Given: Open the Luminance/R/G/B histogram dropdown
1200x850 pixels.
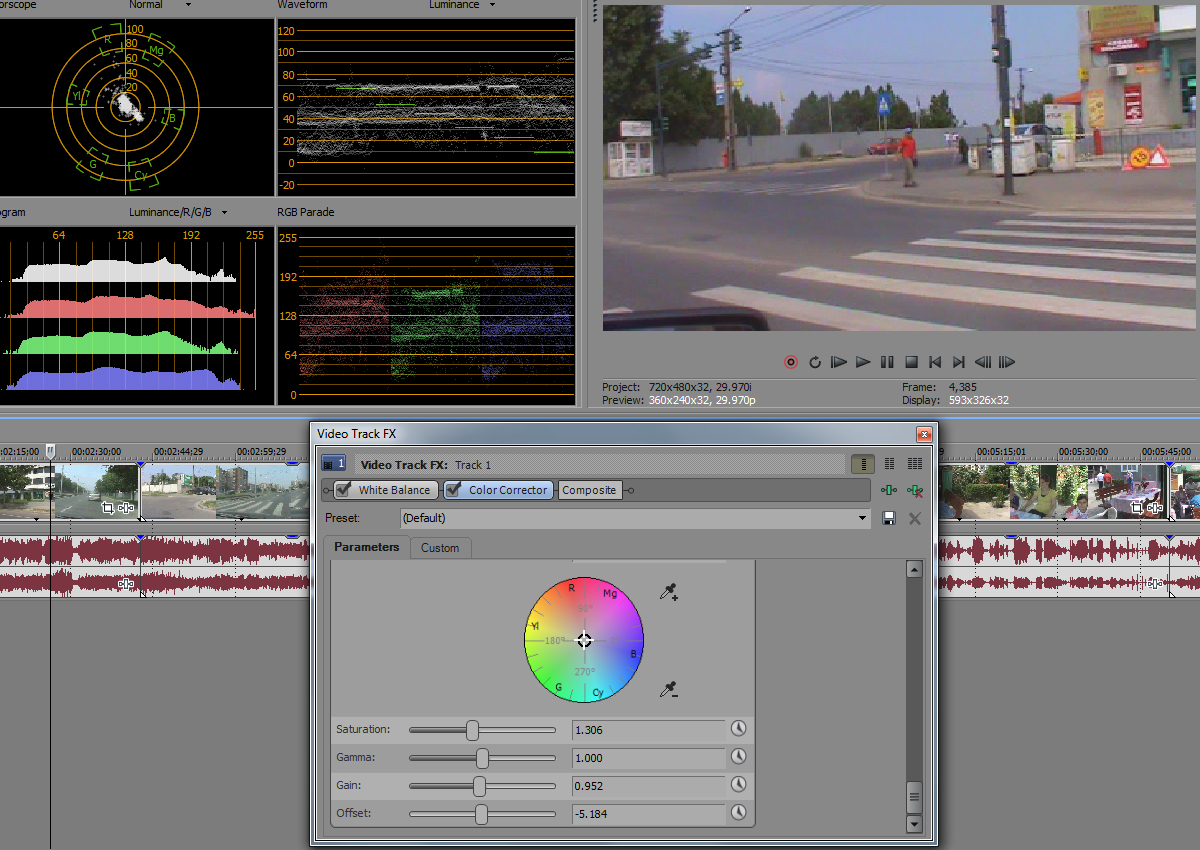Looking at the screenshot, I should [x=224, y=212].
